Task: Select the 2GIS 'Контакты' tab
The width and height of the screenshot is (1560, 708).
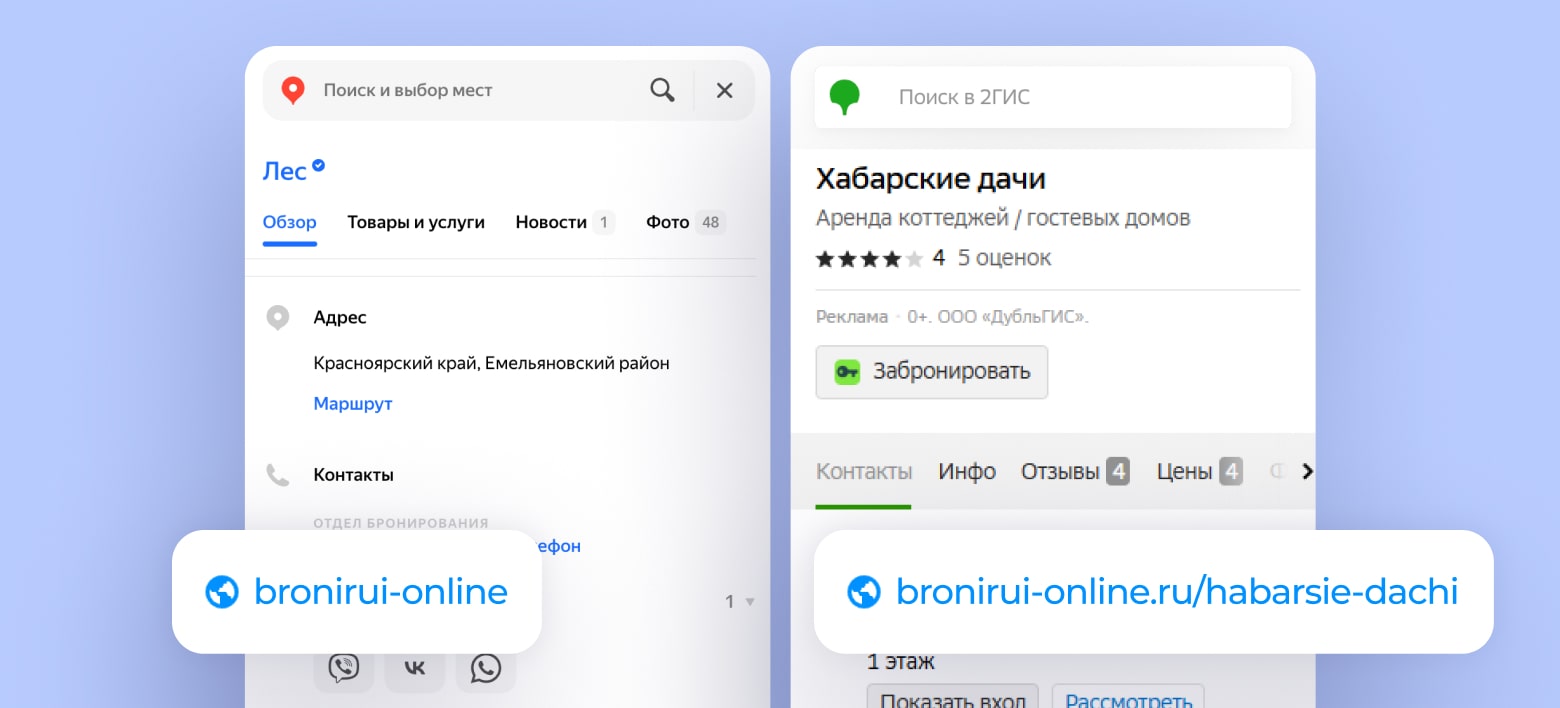Action: click(864, 471)
